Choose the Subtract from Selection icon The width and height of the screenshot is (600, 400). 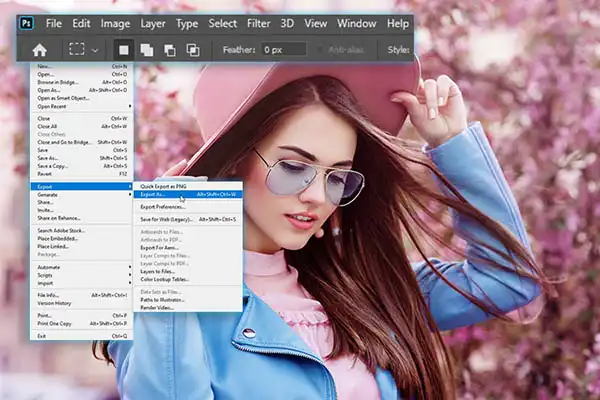pyautogui.click(x=170, y=49)
